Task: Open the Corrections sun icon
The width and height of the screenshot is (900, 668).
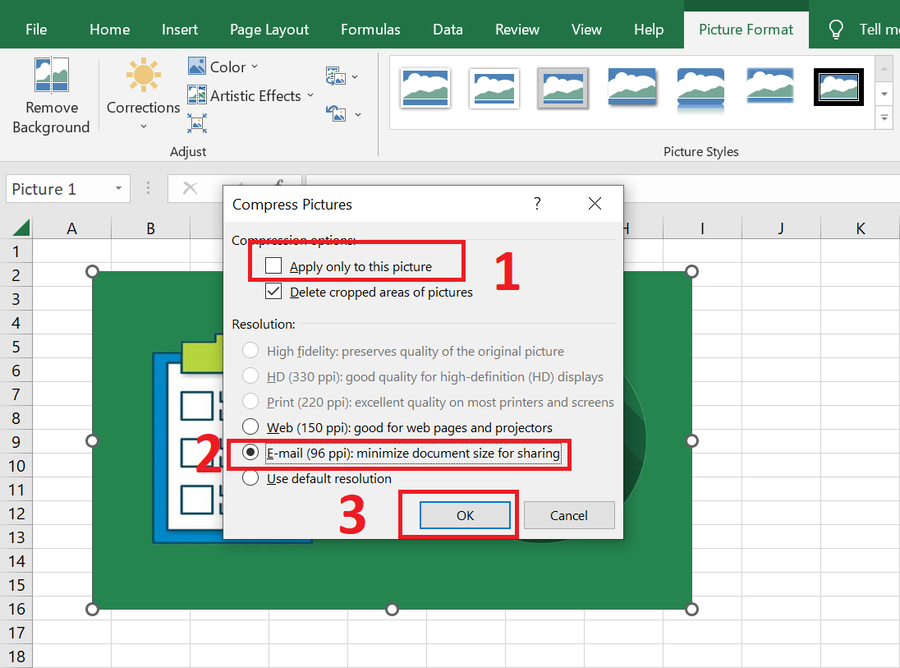Action: pos(143,75)
